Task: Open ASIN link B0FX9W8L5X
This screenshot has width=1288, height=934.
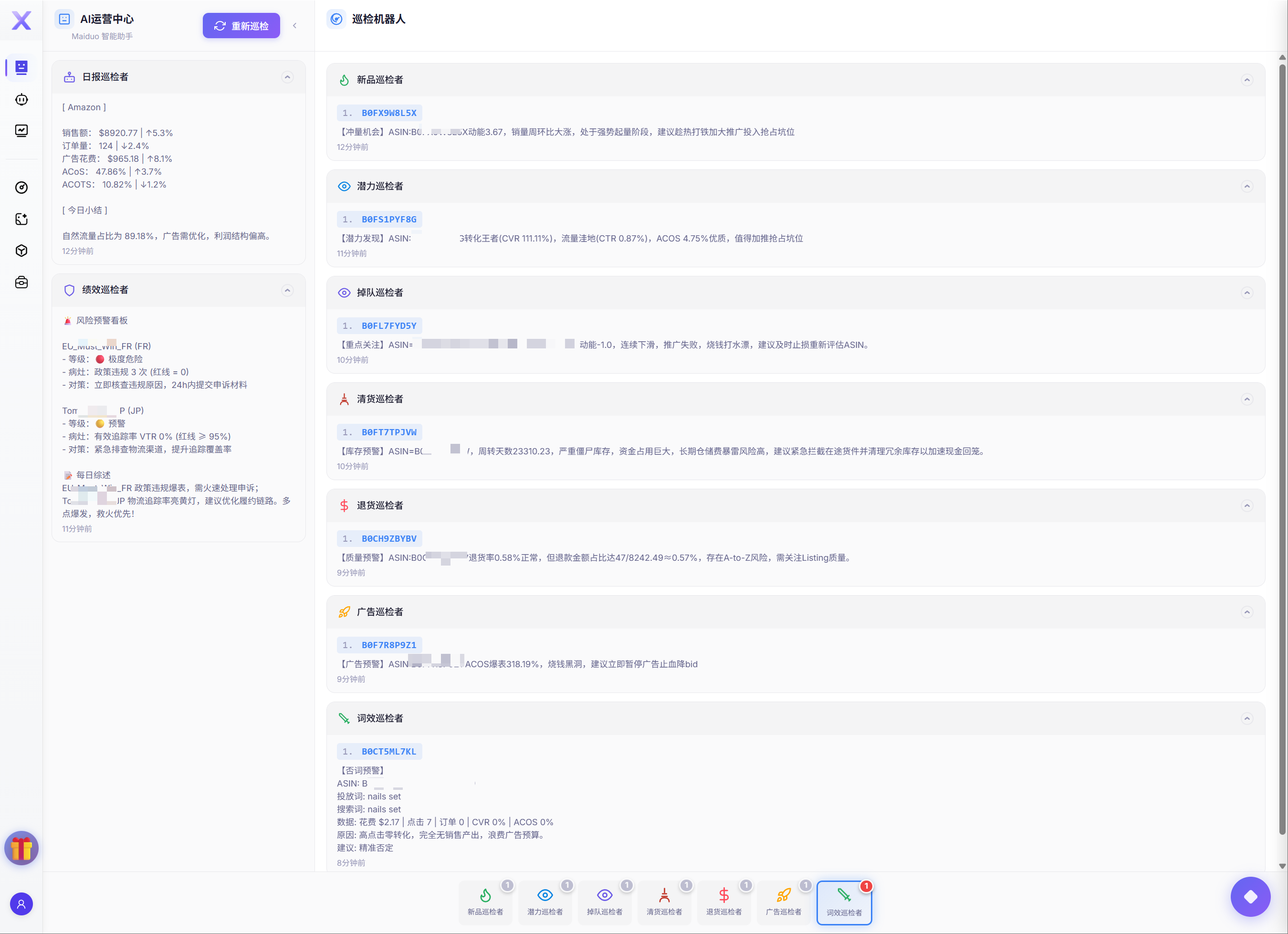Action: 388,113
